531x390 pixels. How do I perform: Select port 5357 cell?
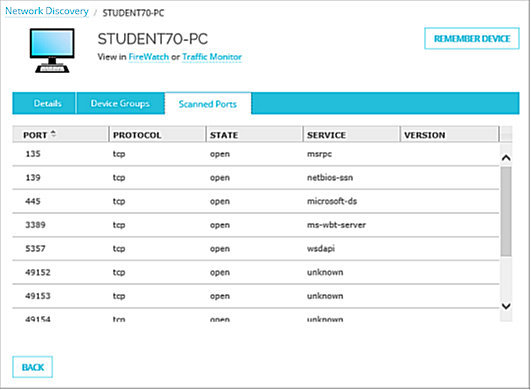[x=35, y=249]
